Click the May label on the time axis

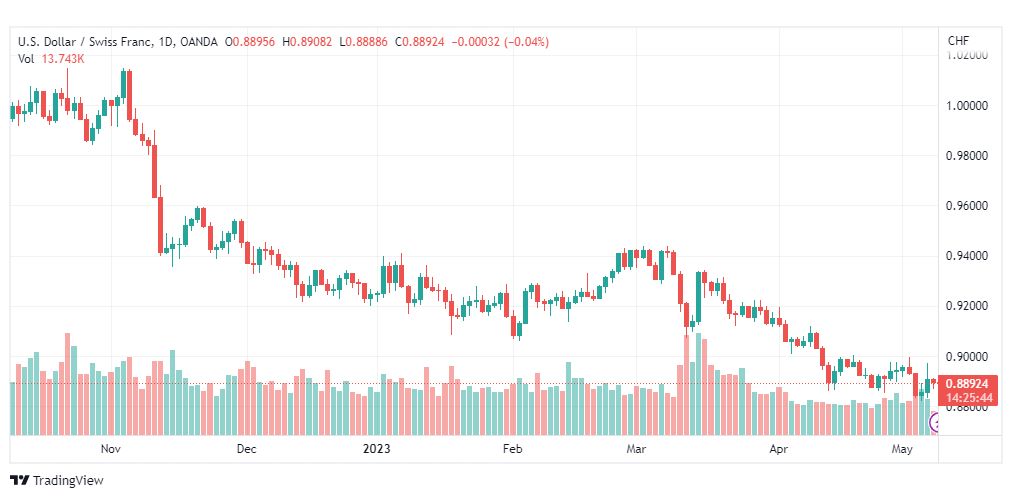point(901,449)
